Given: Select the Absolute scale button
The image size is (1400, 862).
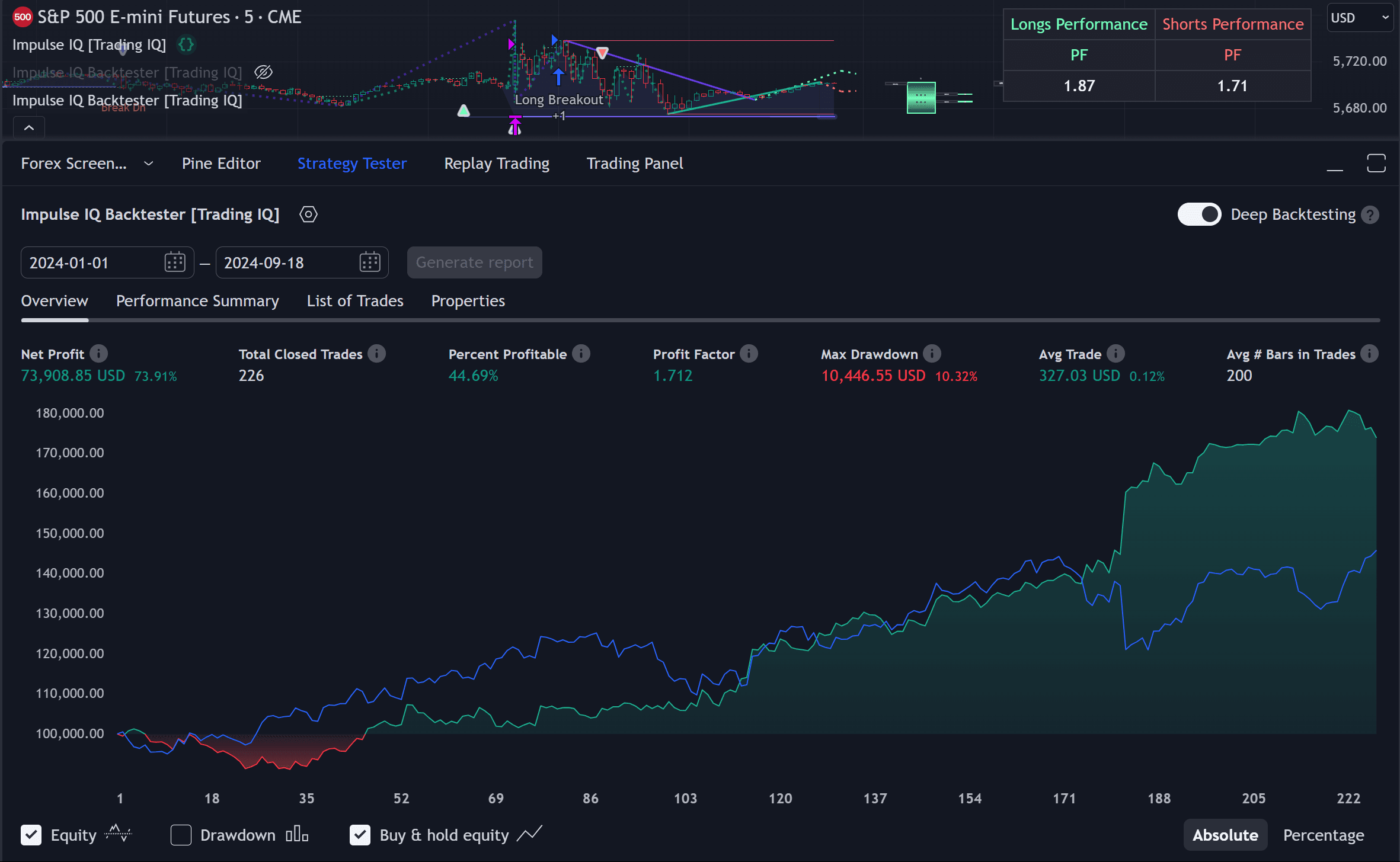Looking at the screenshot, I should tap(1225, 835).
